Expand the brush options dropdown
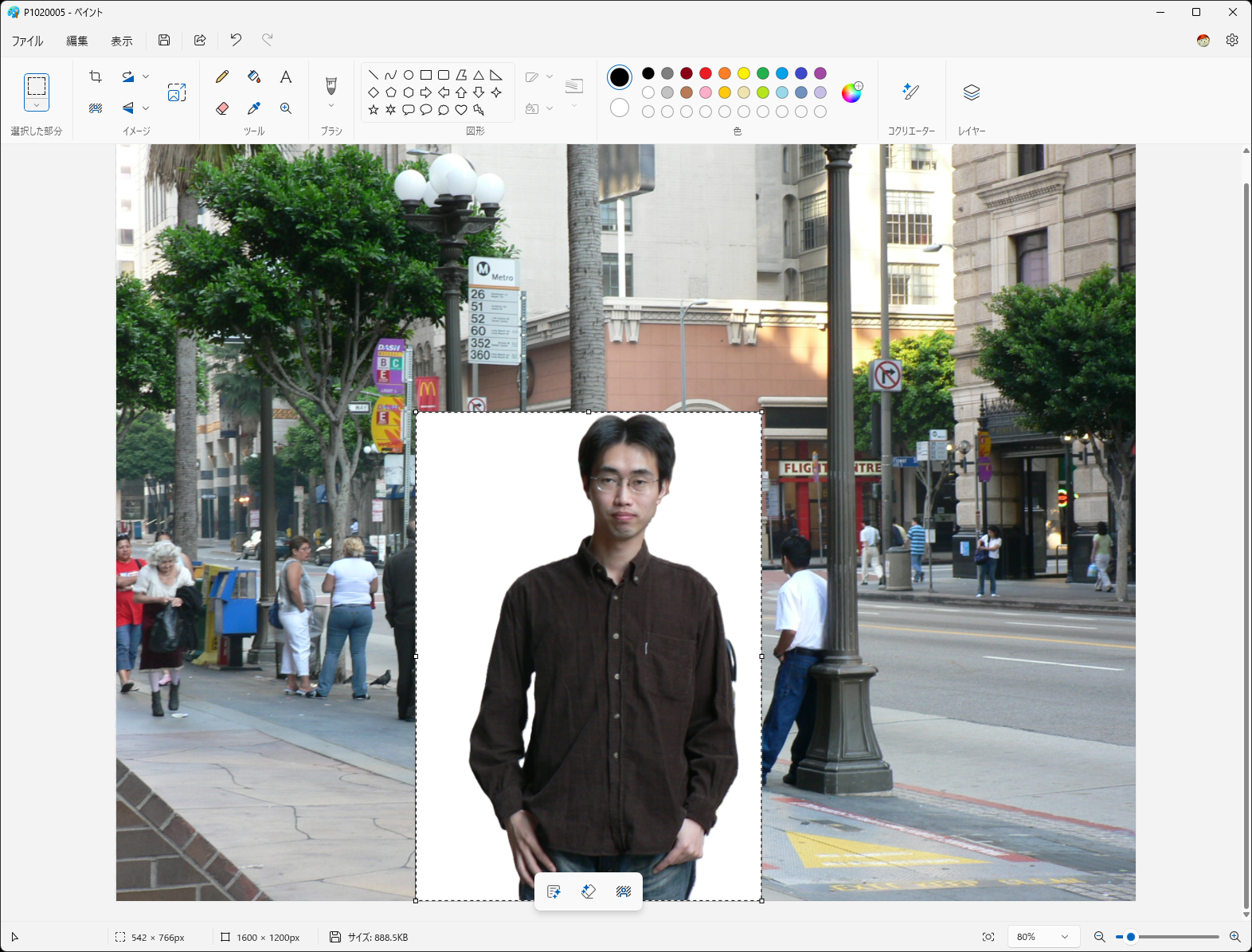The image size is (1252, 952). tap(331, 105)
